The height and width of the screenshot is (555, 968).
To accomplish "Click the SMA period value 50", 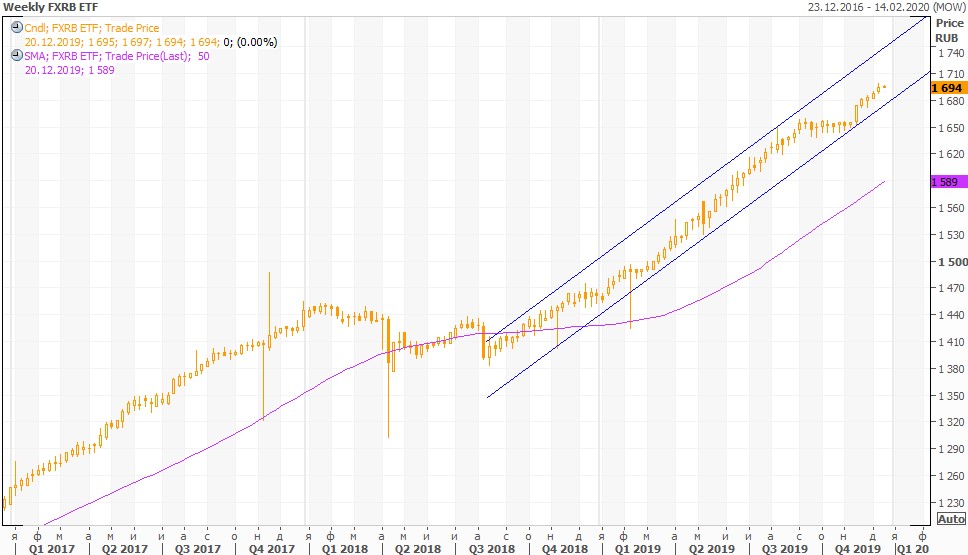I will coord(203,56).
